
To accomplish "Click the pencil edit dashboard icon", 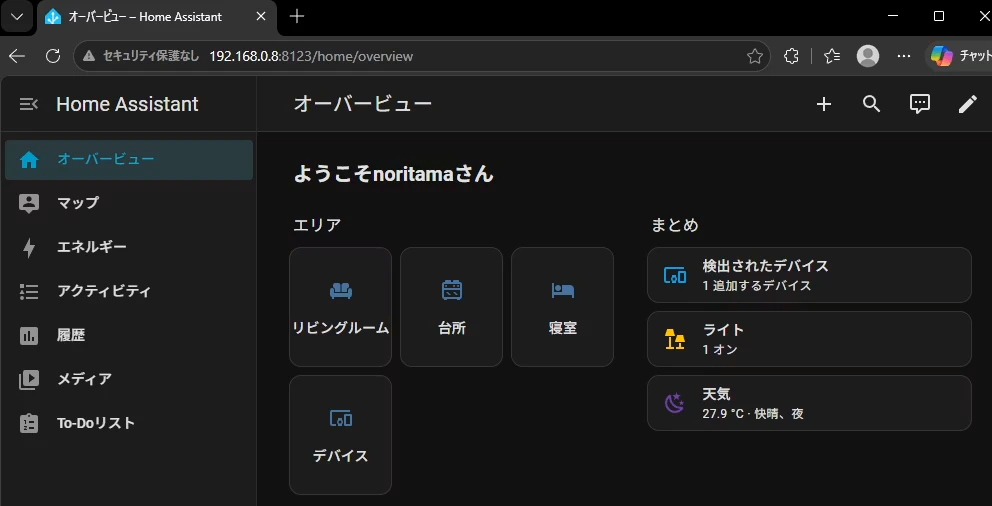I will [x=967, y=104].
